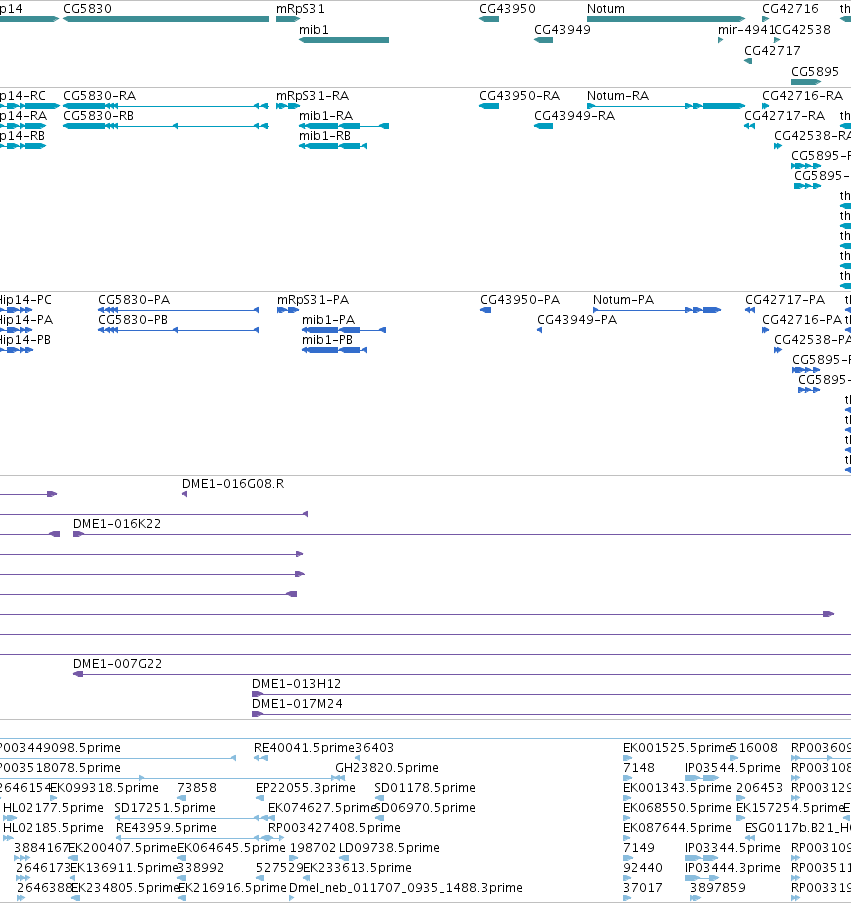Open the mib1 gene in the top gene track
This screenshot has width=851, height=903.
click(344, 40)
